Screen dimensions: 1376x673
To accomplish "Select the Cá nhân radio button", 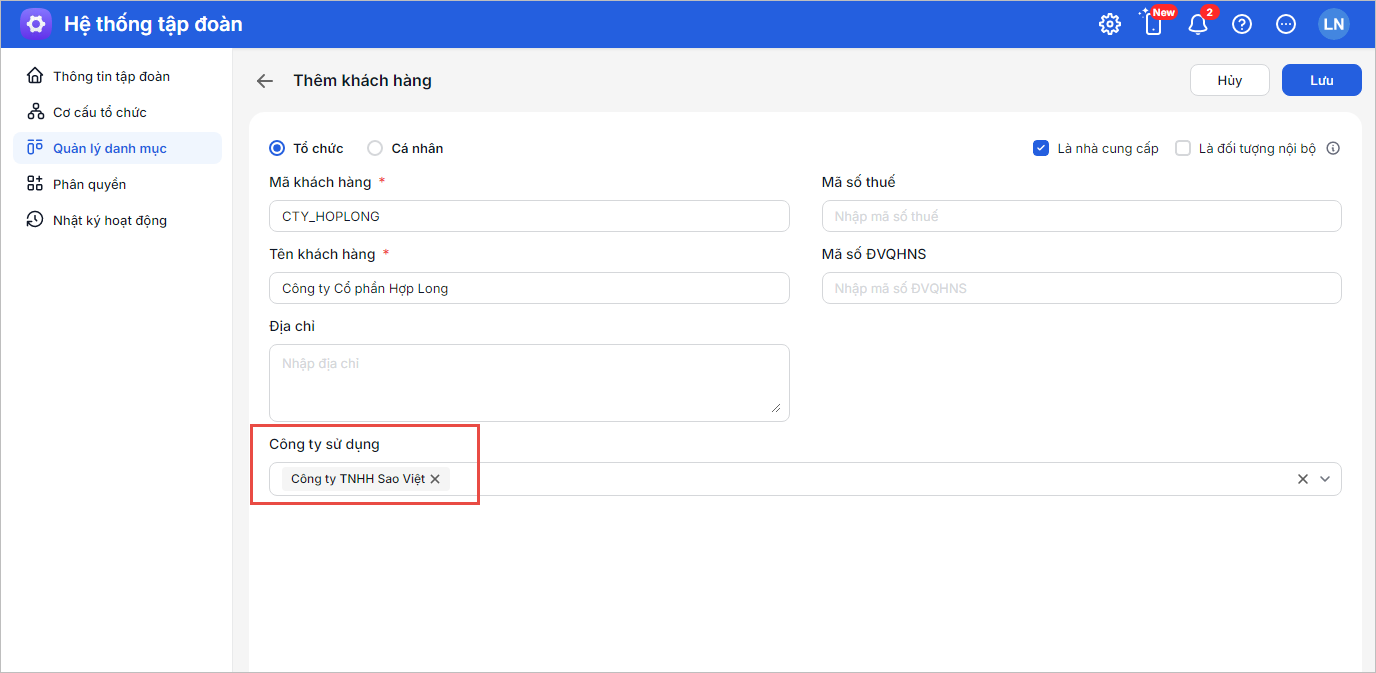I will 375,148.
